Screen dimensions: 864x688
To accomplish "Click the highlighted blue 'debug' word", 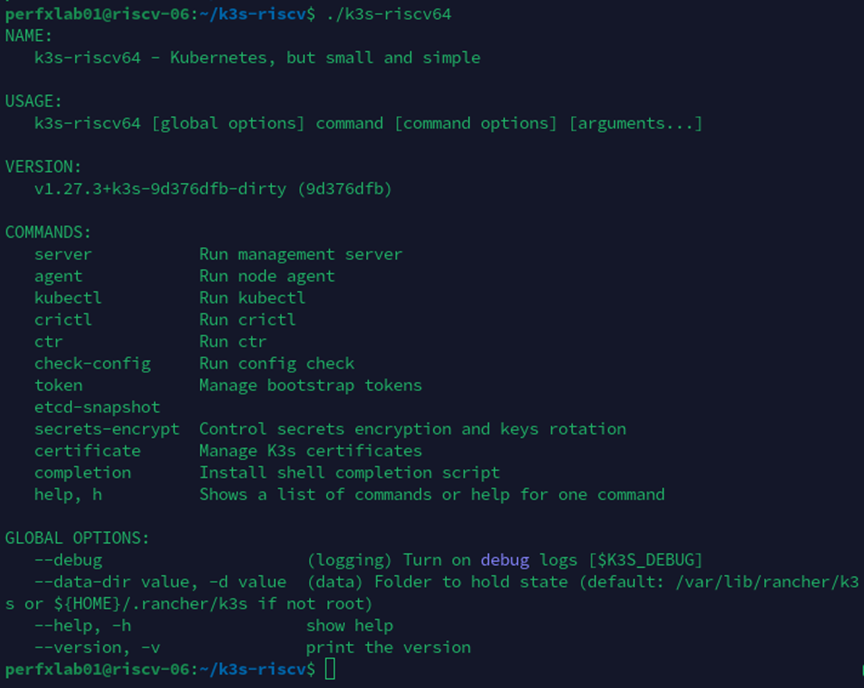I will 504,560.
